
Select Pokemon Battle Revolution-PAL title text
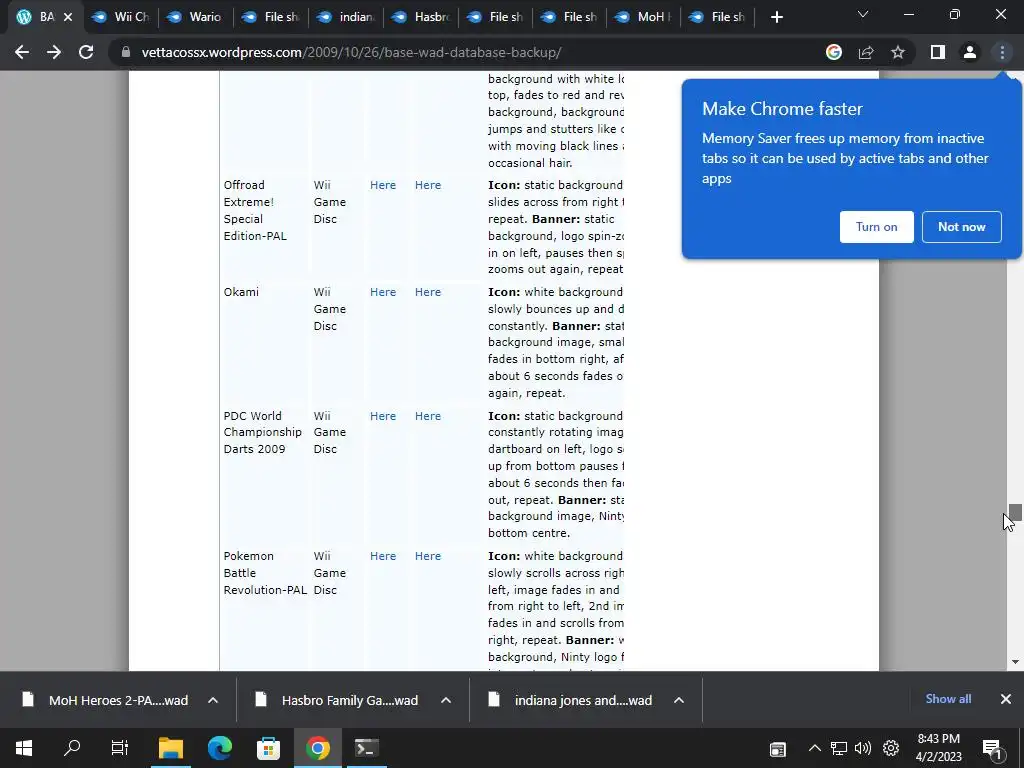265,573
